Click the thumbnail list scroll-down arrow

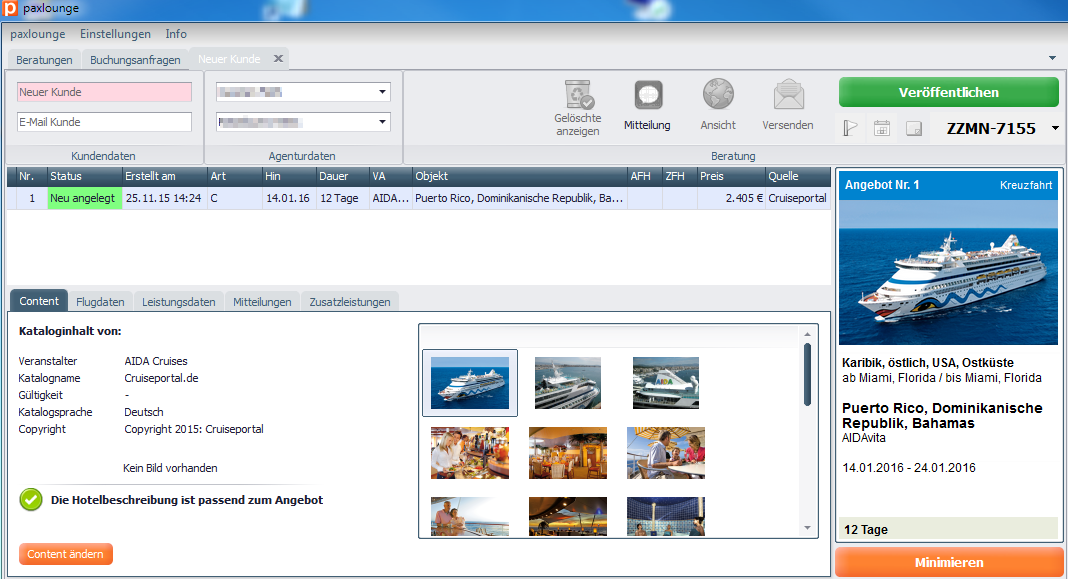point(807,528)
